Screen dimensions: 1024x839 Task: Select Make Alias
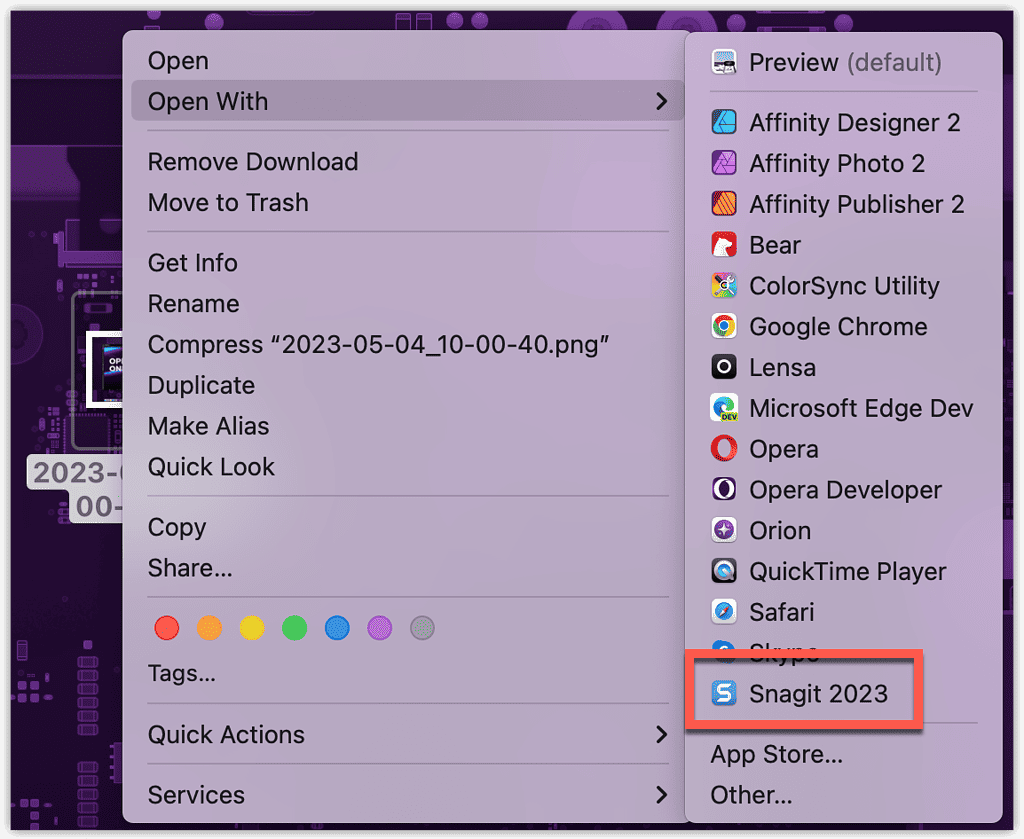[408, 426]
